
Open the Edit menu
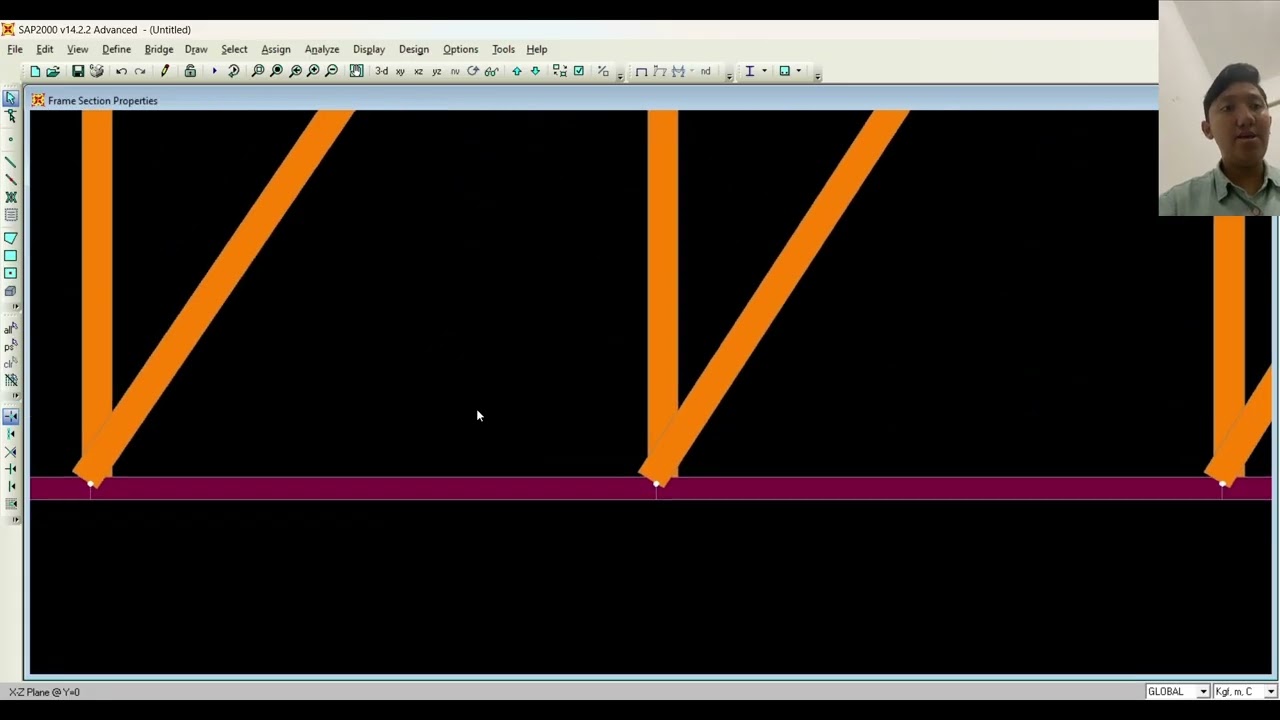click(45, 49)
